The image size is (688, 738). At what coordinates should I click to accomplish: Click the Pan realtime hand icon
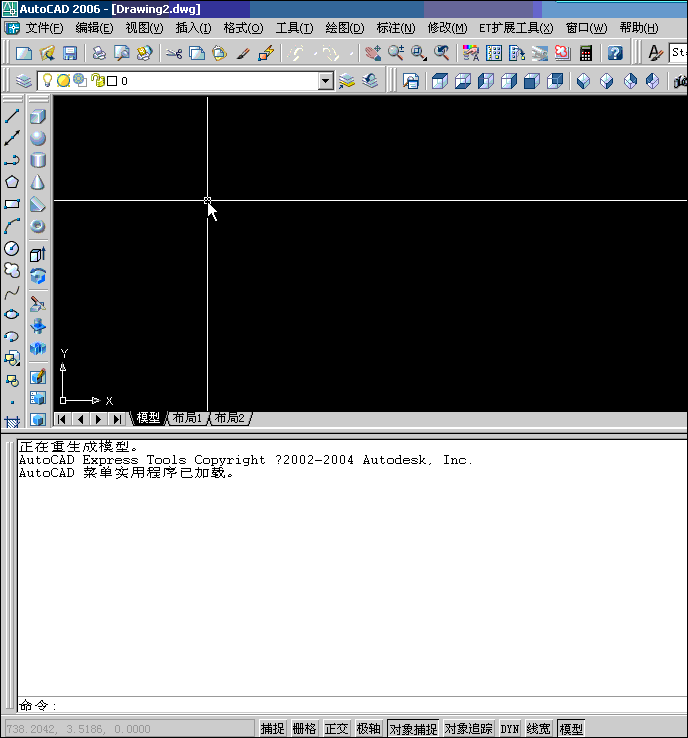coord(373,53)
